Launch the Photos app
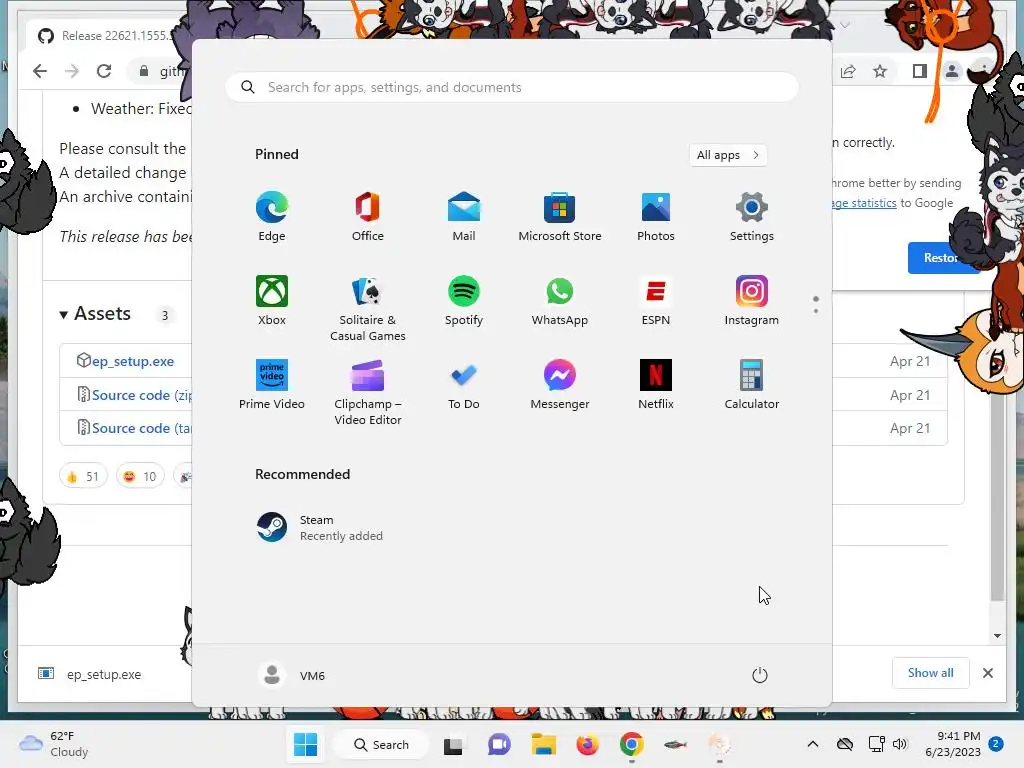The image size is (1024, 768). (x=656, y=217)
